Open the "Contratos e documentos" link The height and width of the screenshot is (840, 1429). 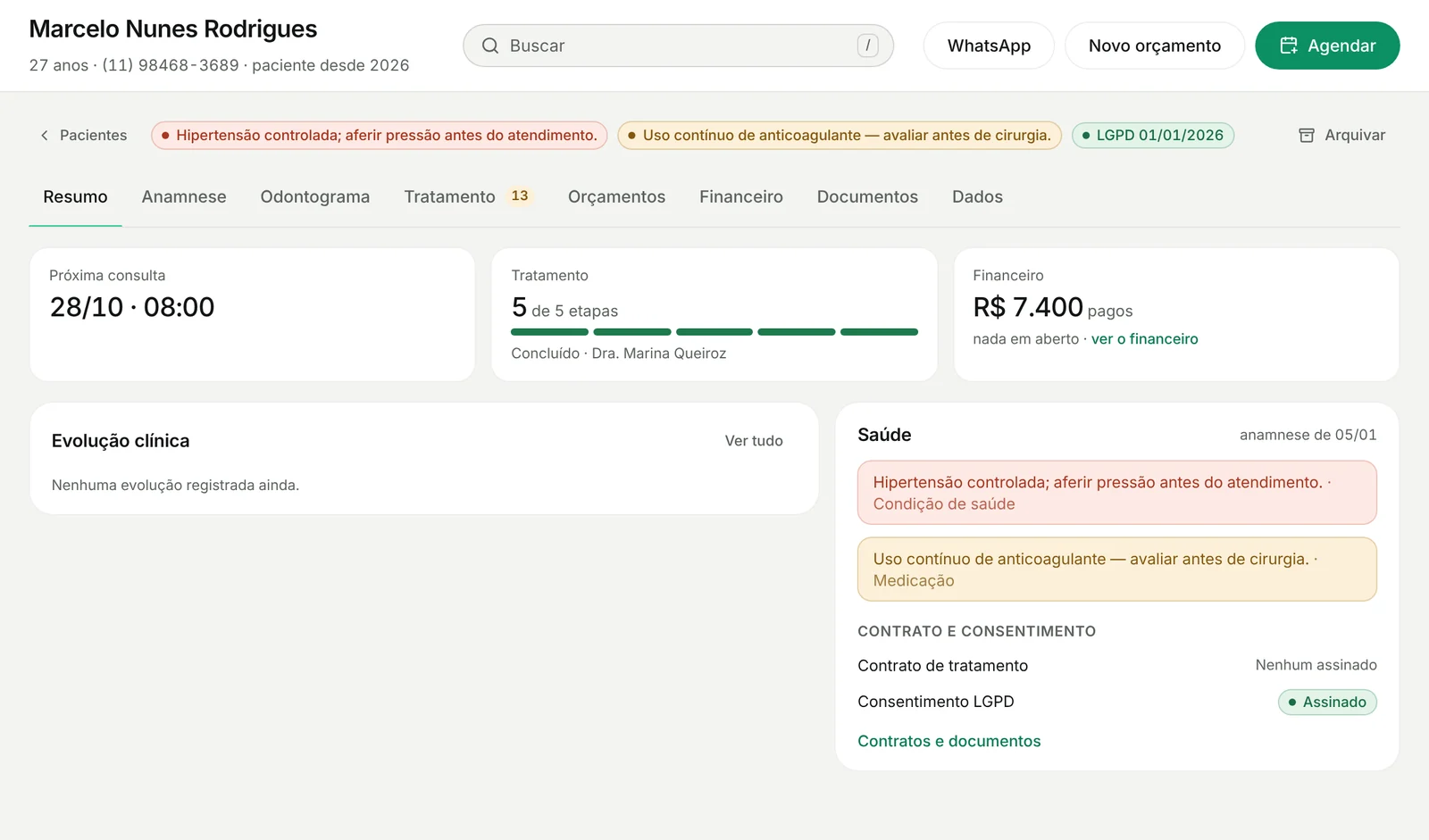pyautogui.click(x=948, y=741)
